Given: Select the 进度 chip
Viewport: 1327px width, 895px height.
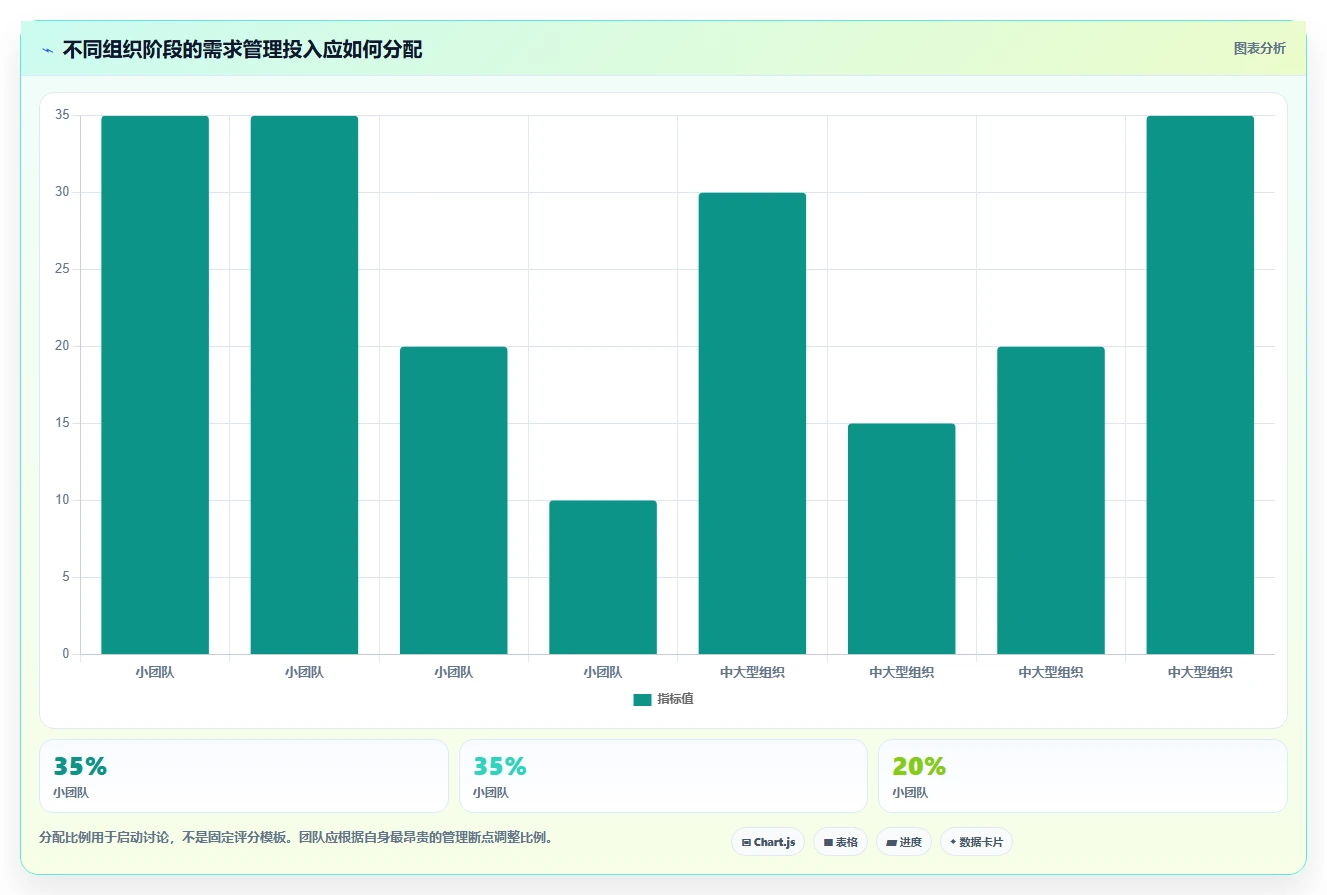Looking at the screenshot, I should click(x=904, y=842).
